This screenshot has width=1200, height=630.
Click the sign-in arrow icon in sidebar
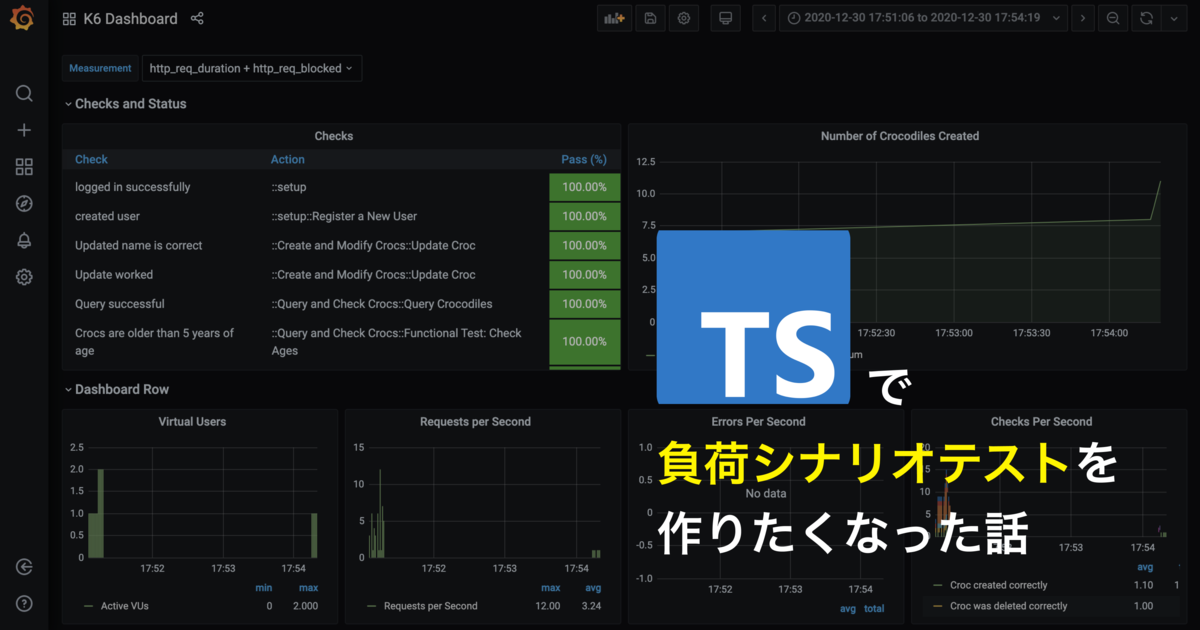[24, 567]
